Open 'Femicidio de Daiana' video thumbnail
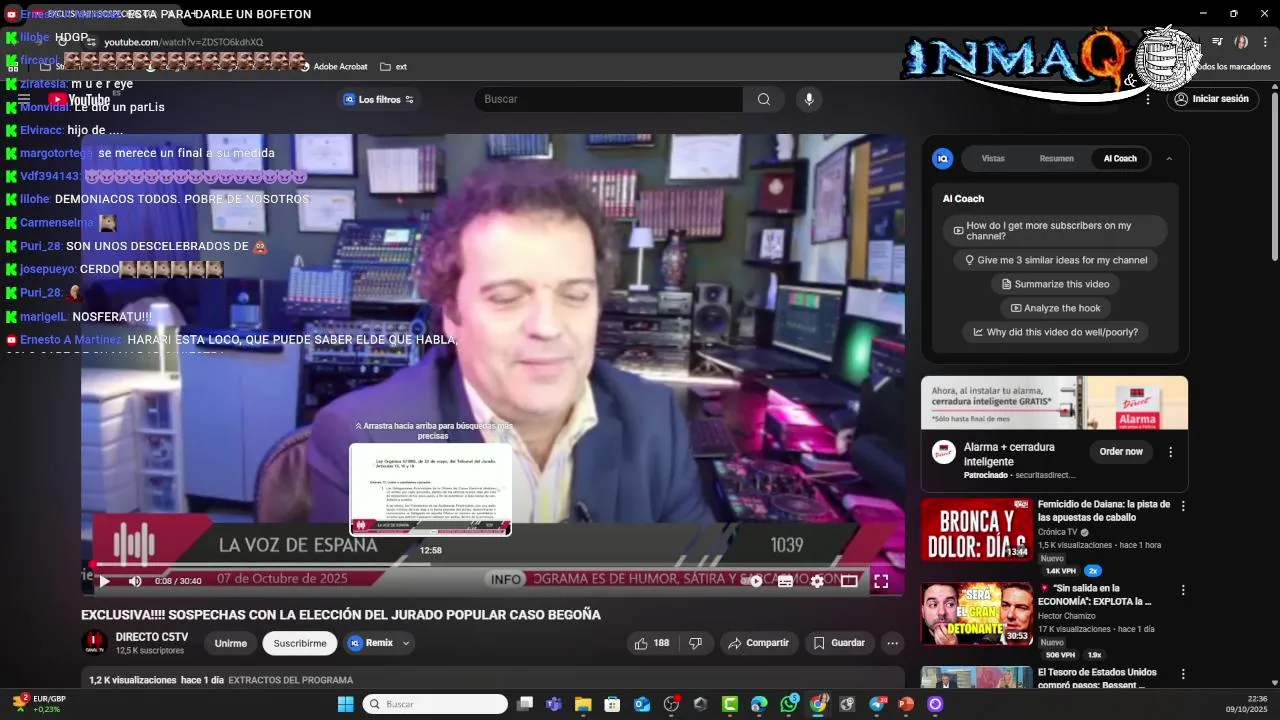Screen dimensions: 1280x720 click(977, 529)
